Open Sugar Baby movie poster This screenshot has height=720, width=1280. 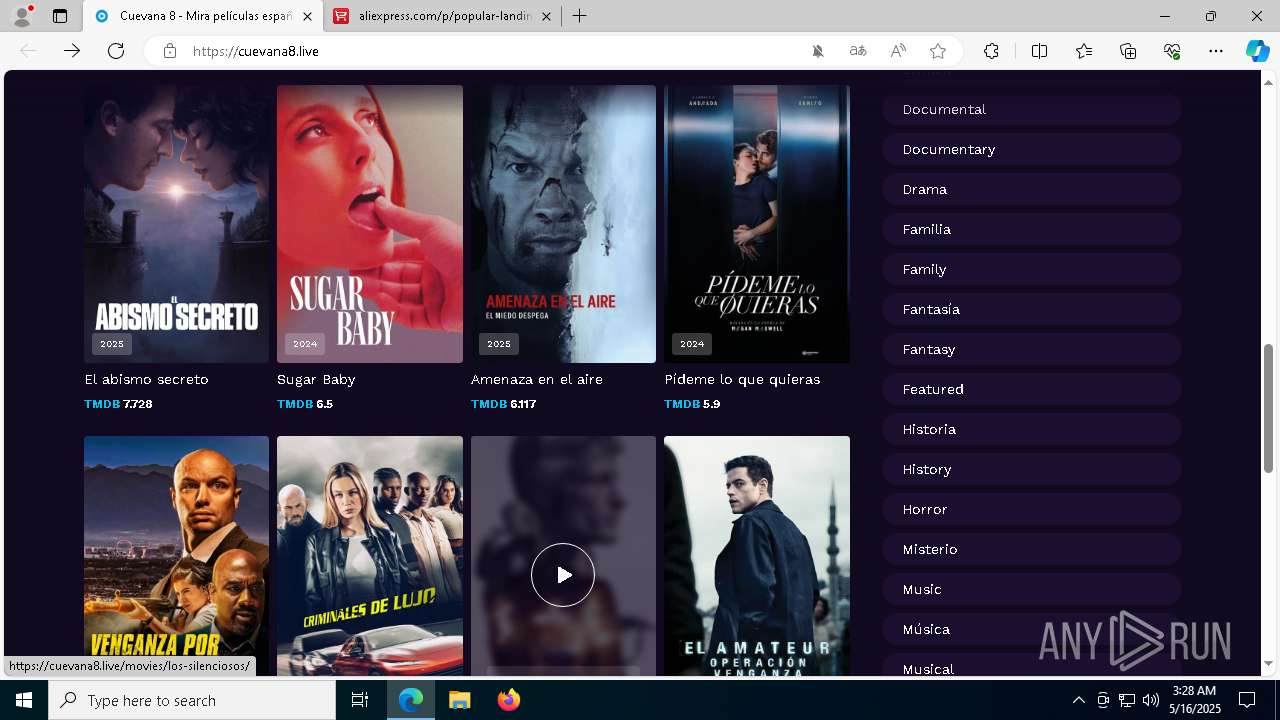(x=370, y=224)
